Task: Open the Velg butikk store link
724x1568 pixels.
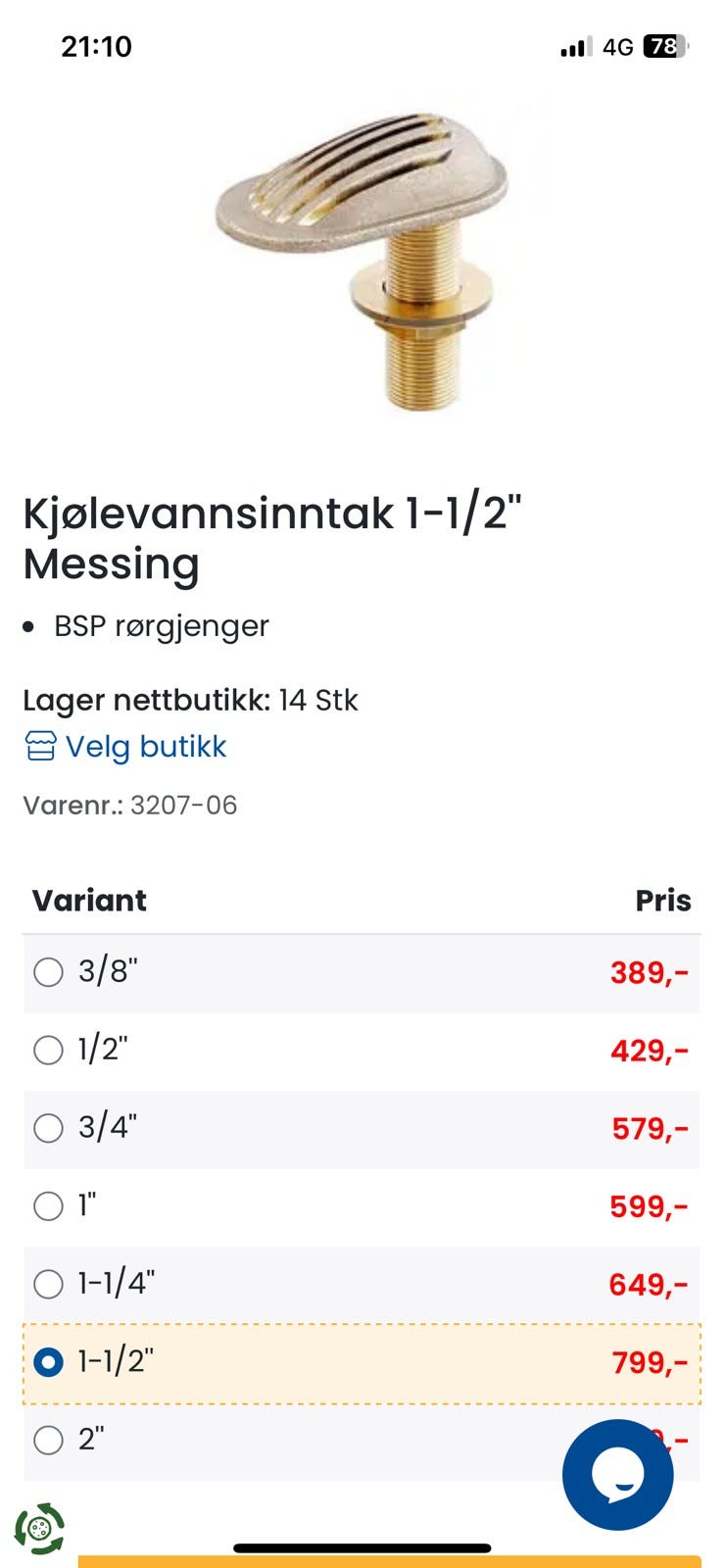Action: pos(146,747)
